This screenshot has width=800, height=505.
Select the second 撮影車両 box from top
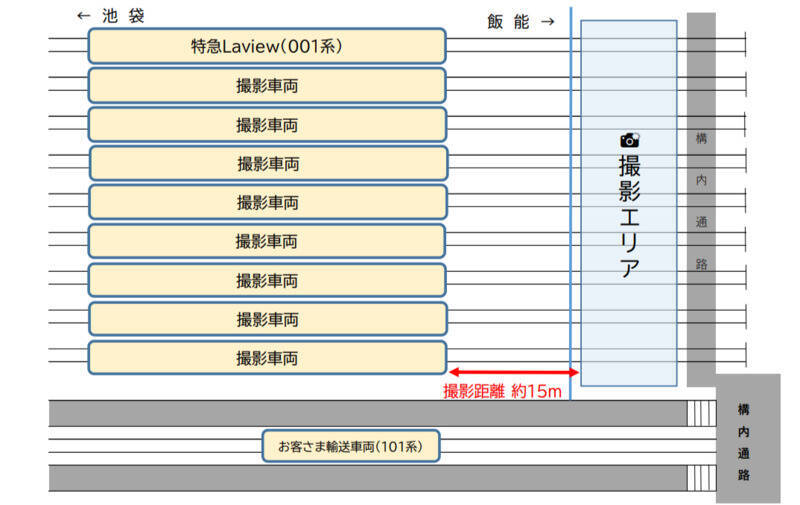click(267, 125)
